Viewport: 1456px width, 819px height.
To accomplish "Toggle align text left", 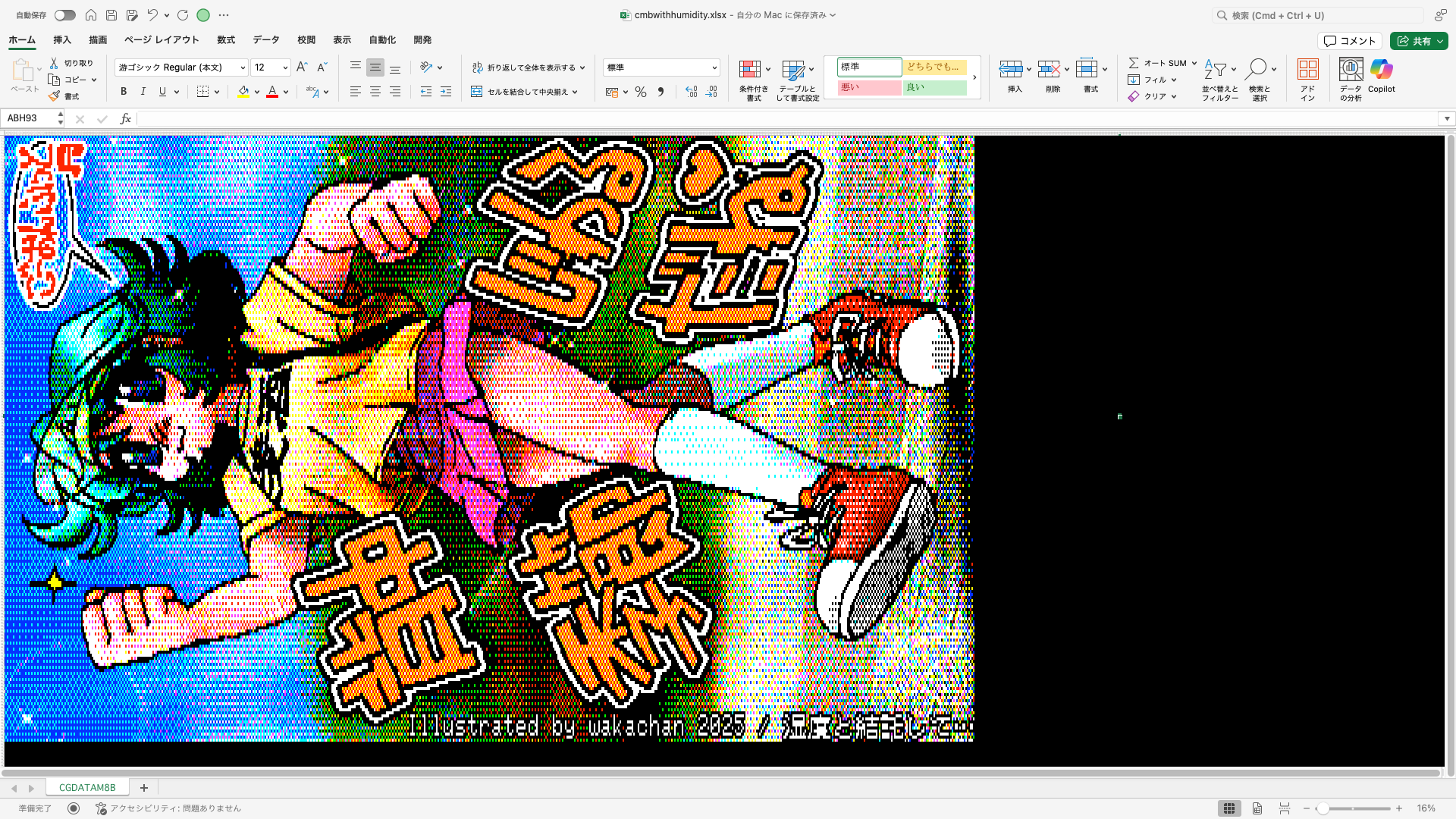I will click(x=356, y=92).
